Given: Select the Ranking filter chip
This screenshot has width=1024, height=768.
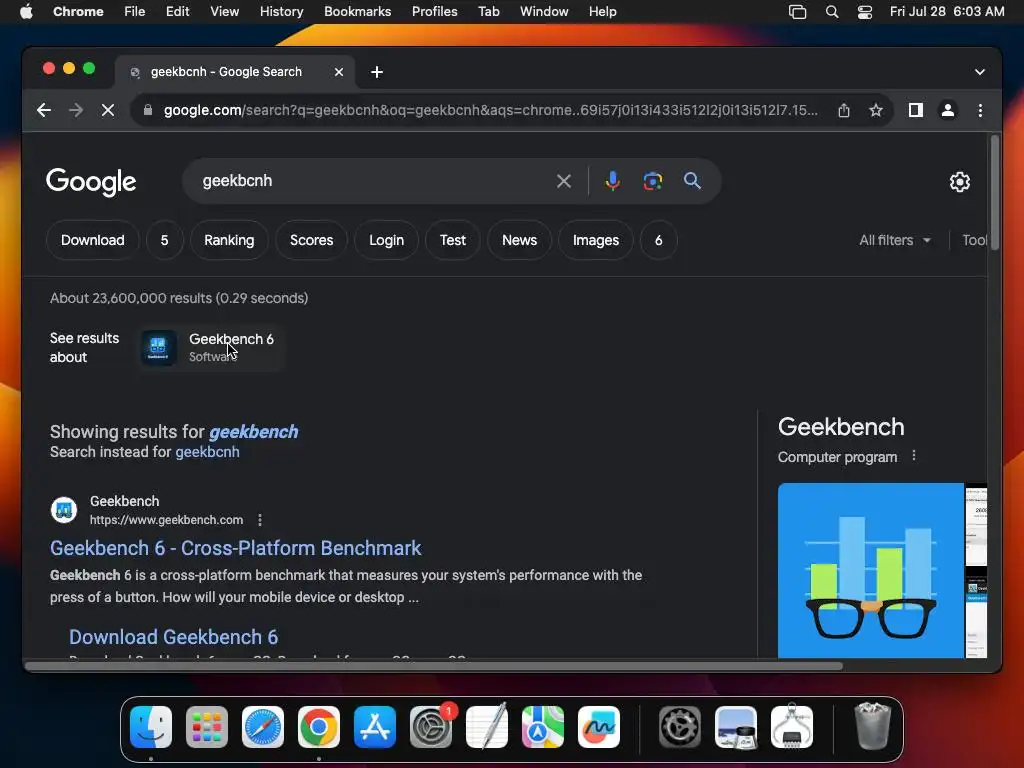Looking at the screenshot, I should (x=229, y=240).
